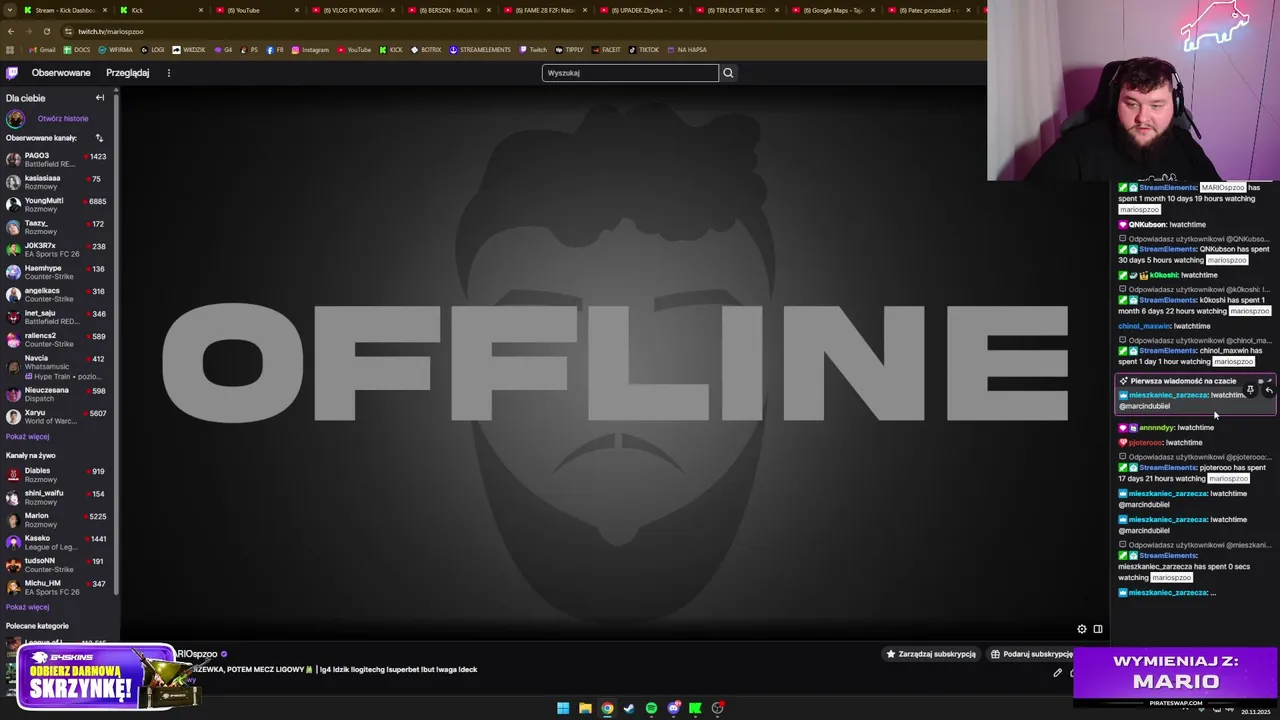Open Xaryu channel
The image size is (1280, 720).
[x=58, y=417]
